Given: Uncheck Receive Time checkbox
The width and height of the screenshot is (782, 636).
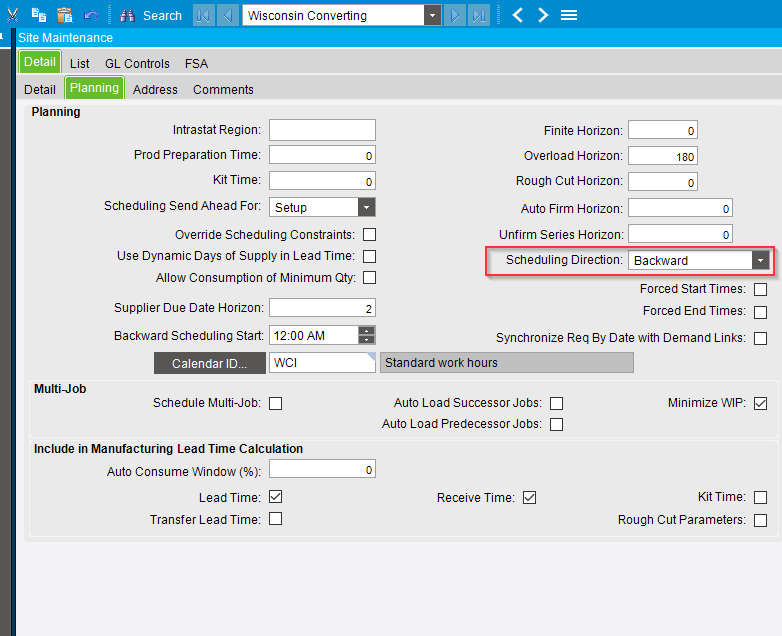Looking at the screenshot, I should click(x=530, y=497).
